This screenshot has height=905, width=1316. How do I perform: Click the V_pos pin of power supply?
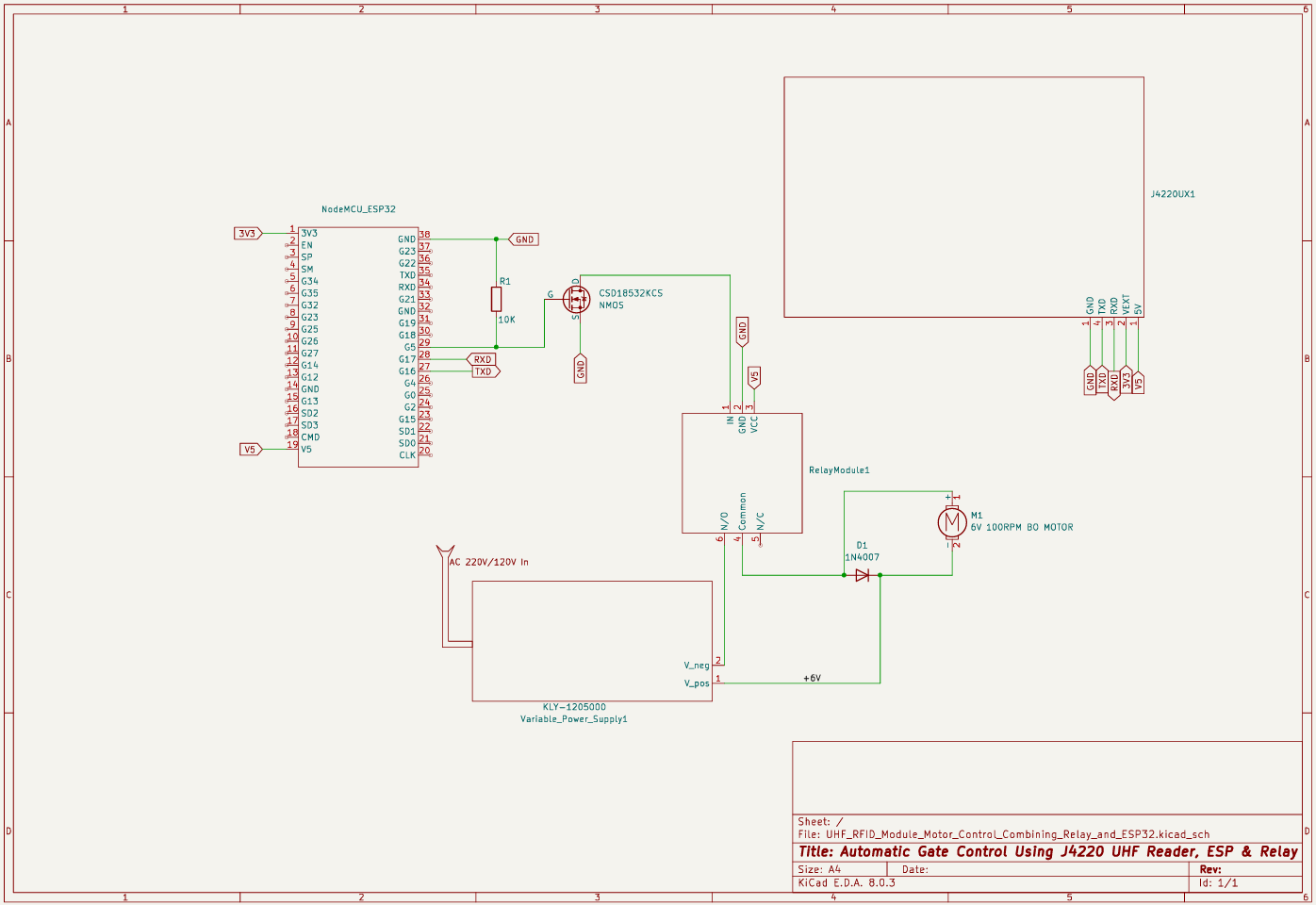(x=697, y=683)
